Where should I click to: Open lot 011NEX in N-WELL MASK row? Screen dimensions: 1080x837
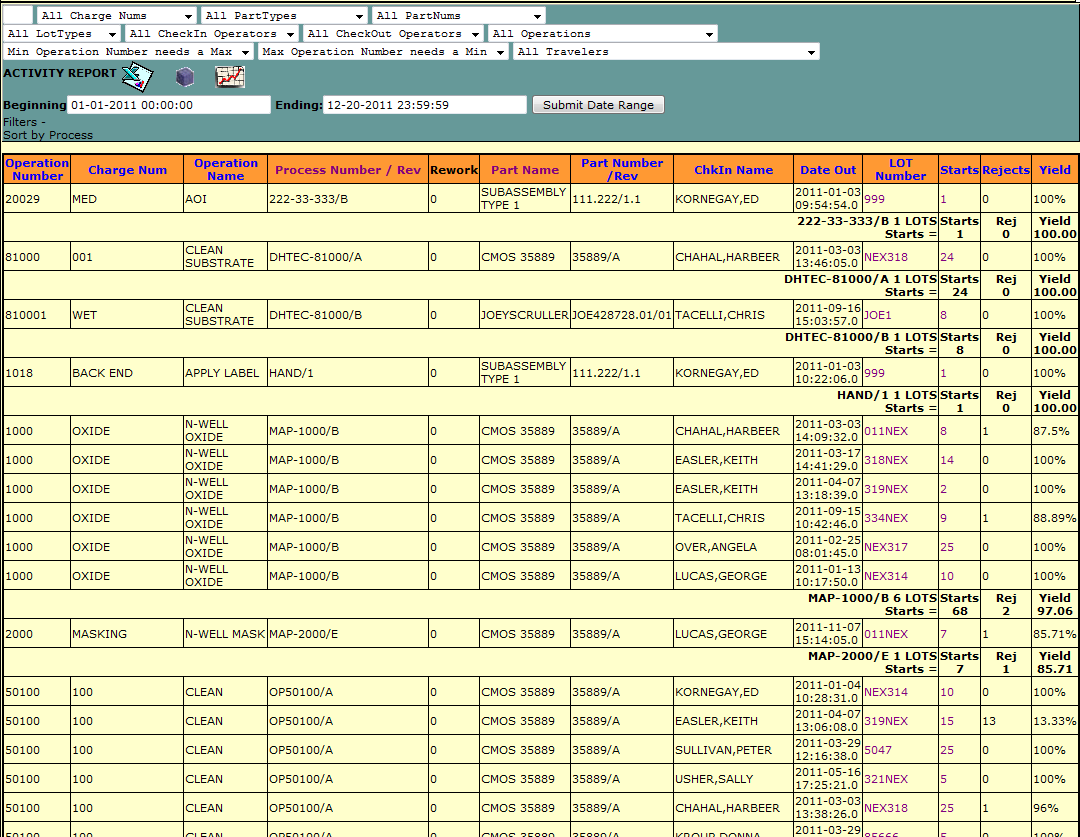[x=886, y=634]
